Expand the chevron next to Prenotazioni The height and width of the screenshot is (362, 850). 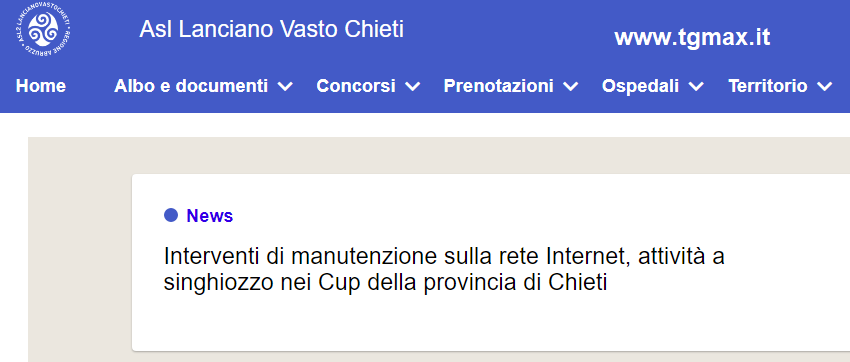(x=571, y=86)
